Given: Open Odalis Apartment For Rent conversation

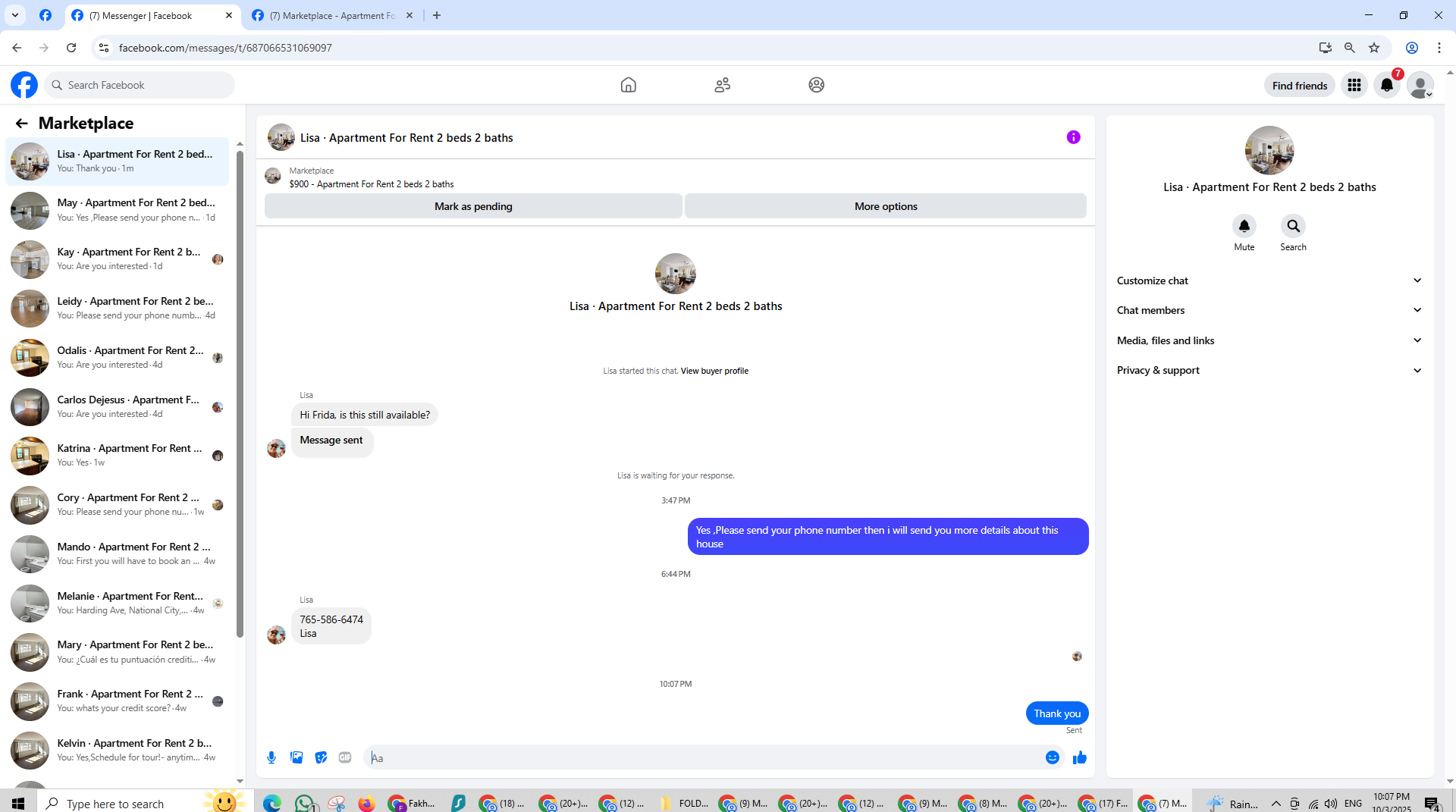Looking at the screenshot, I should click(x=118, y=358).
